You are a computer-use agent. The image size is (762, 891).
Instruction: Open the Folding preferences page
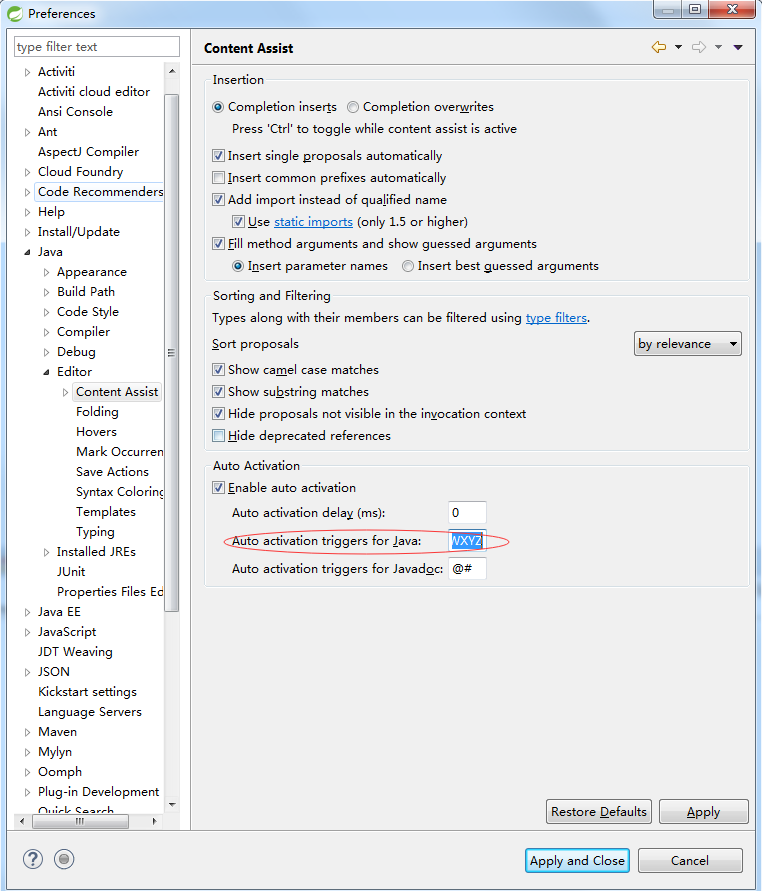(97, 411)
